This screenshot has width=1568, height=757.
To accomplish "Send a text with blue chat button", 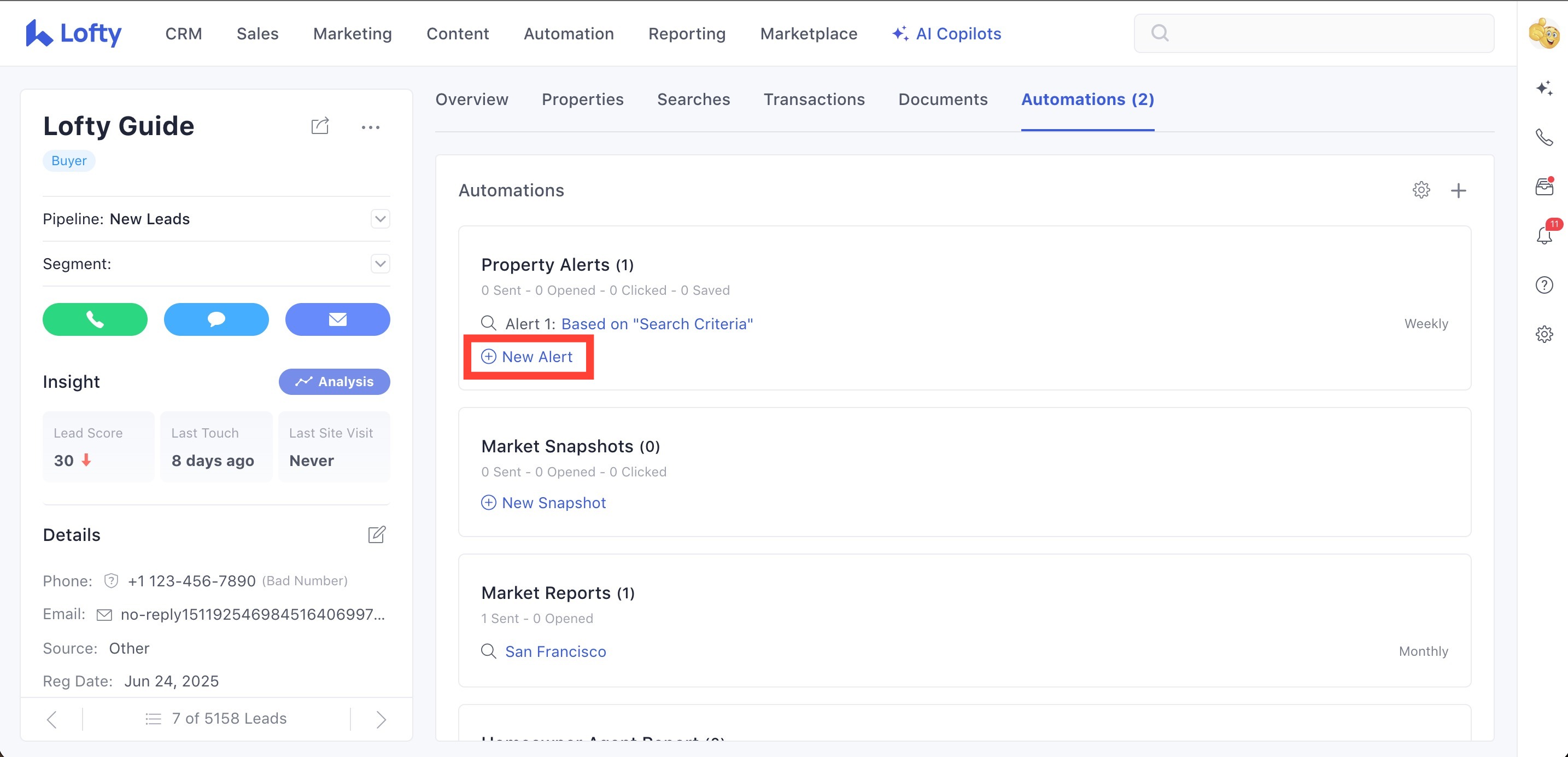I will click(216, 319).
